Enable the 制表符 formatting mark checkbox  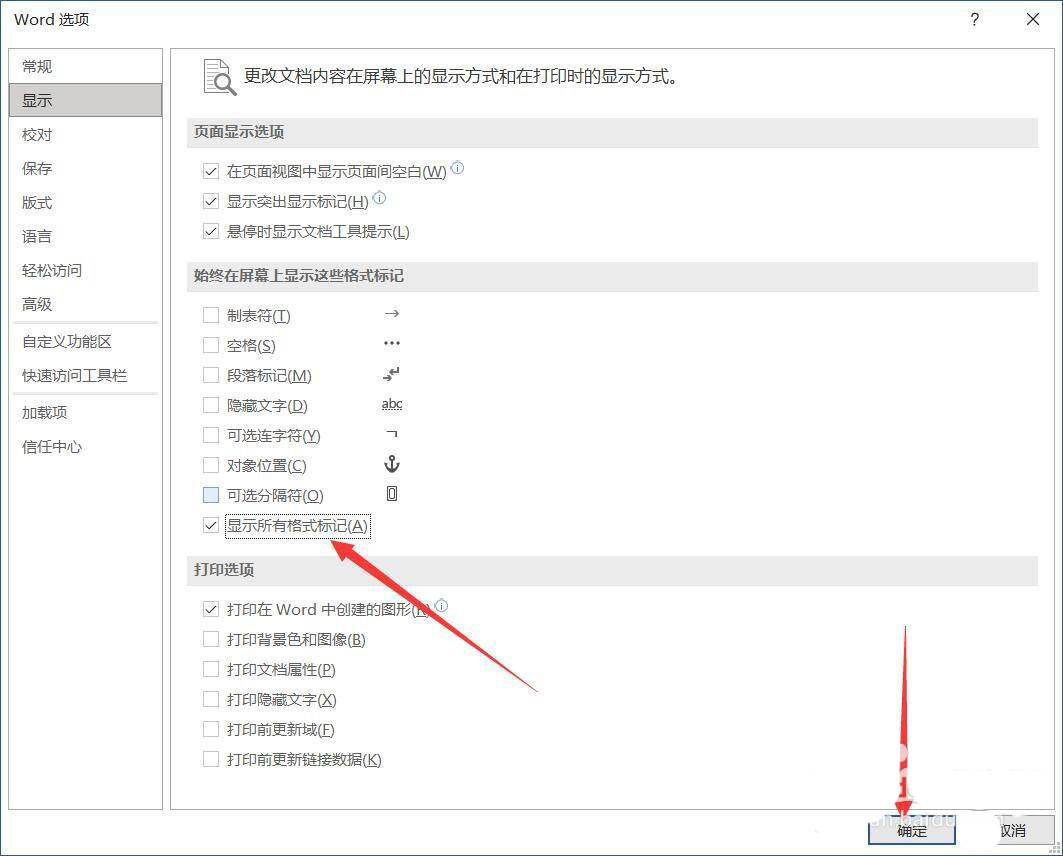pos(210,313)
